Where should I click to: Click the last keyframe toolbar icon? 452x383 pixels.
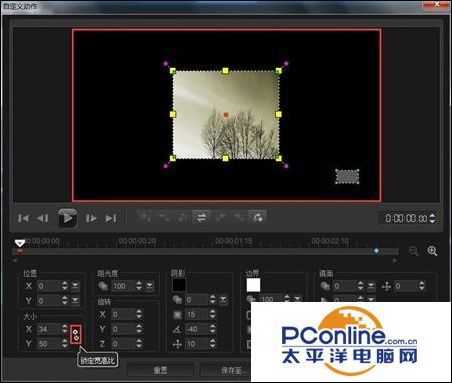click(x=258, y=218)
